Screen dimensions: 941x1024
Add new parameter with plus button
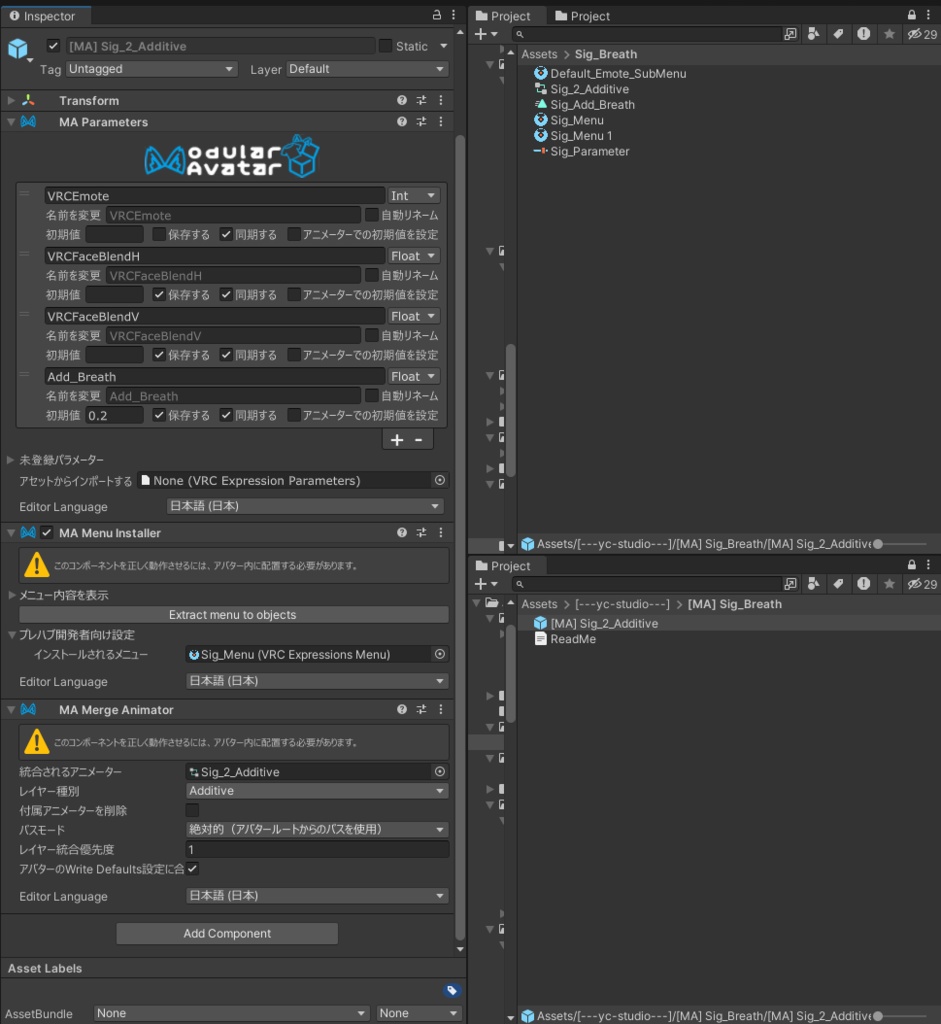[x=396, y=440]
